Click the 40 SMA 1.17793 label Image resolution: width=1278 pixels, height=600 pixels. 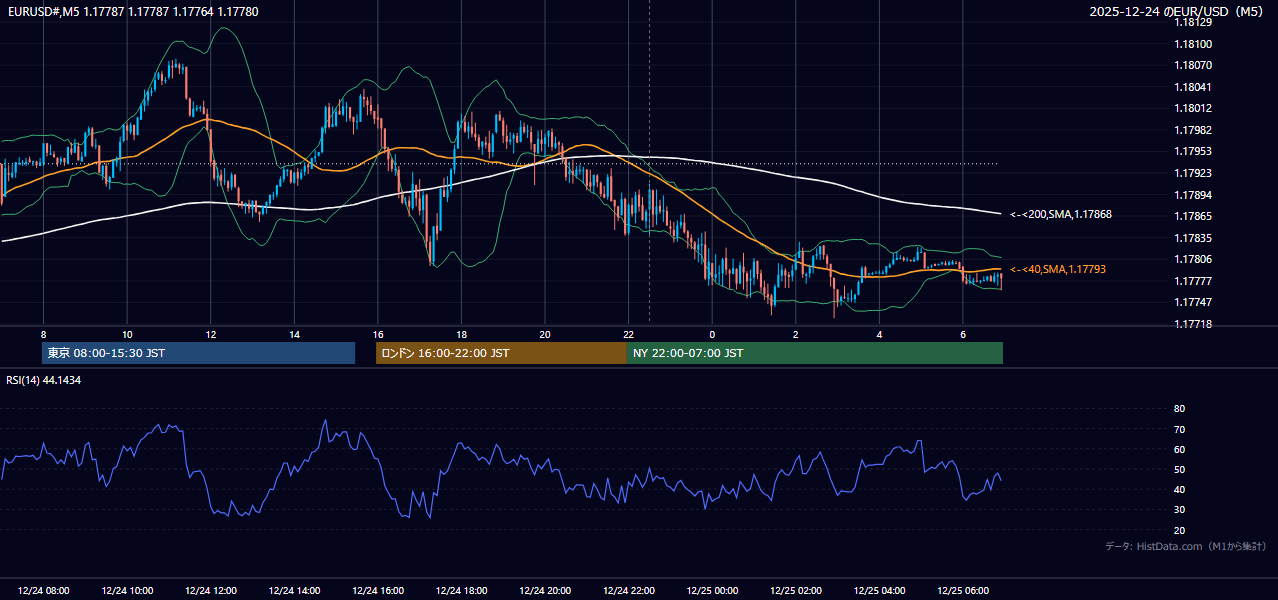[x=1058, y=270]
